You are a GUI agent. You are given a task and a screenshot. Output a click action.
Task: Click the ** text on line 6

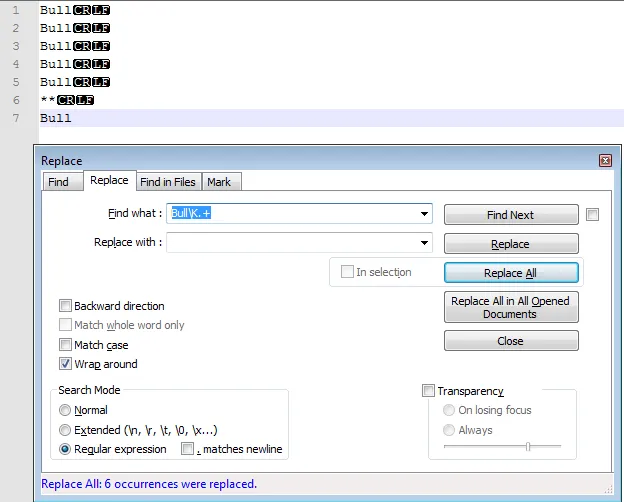click(48, 99)
